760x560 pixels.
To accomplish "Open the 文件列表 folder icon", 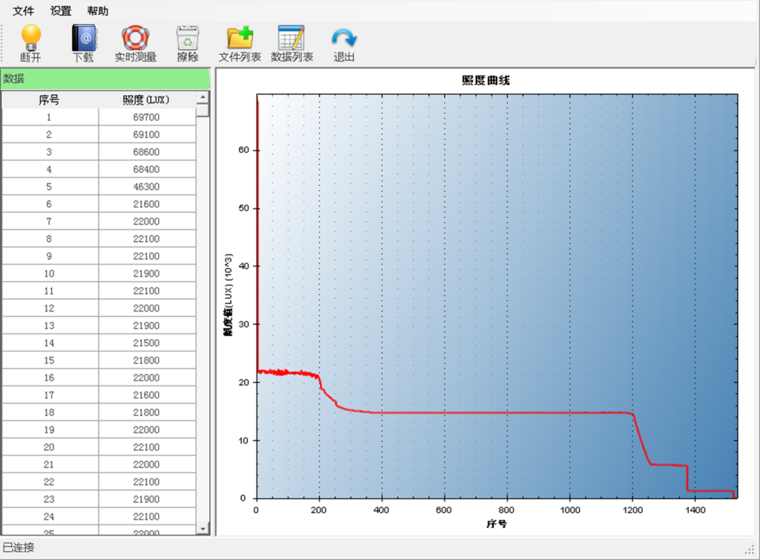I will [x=240, y=38].
